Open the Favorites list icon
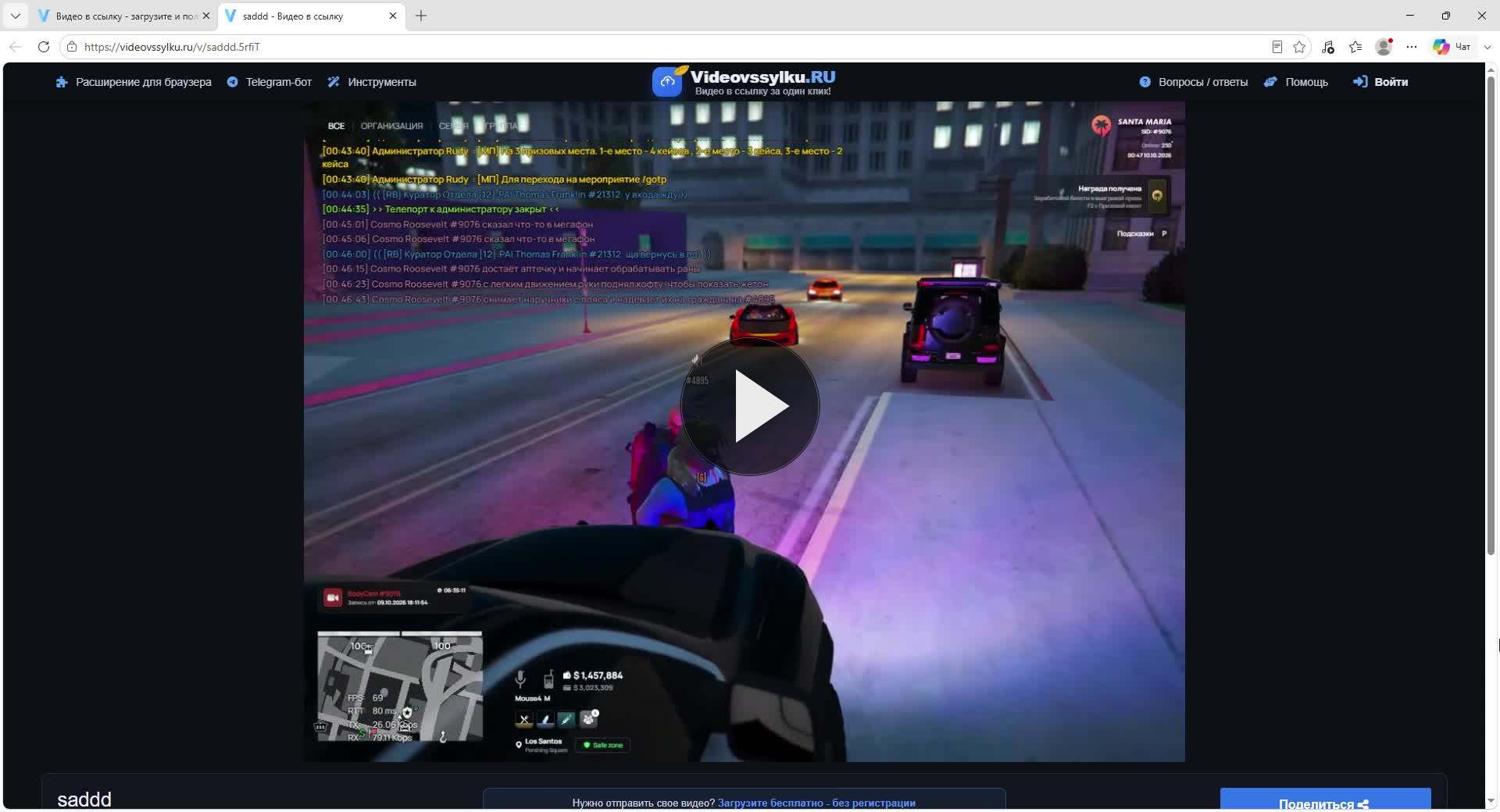The height and width of the screenshot is (812, 1500). point(1355,47)
